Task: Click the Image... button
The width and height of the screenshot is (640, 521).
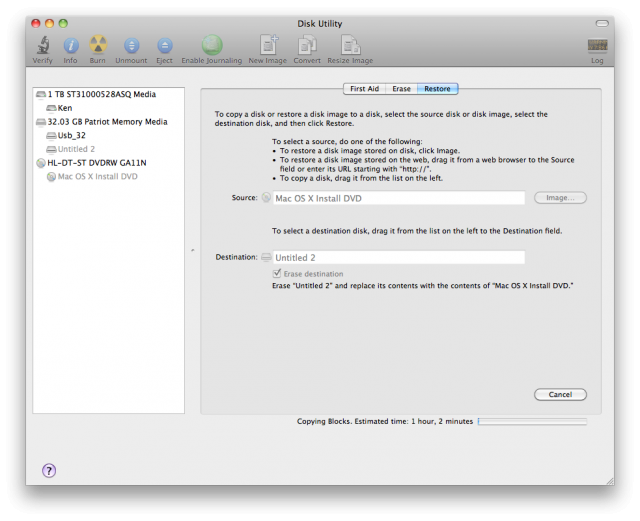Action: pos(560,198)
